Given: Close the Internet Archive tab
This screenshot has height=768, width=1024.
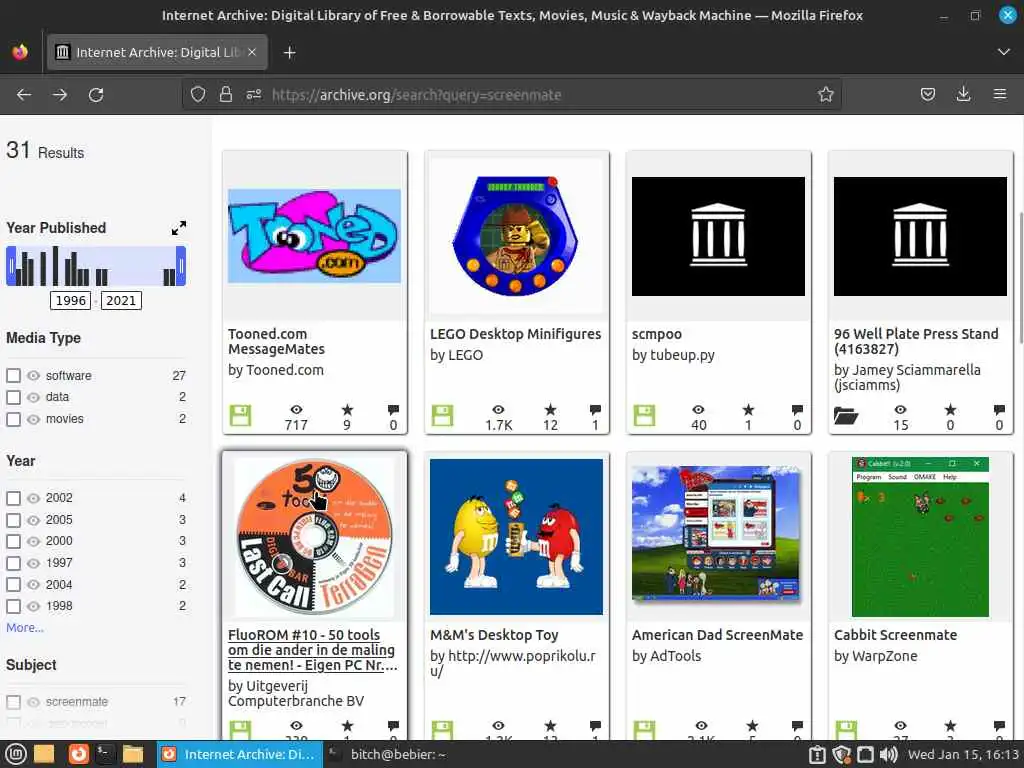Looking at the screenshot, I should coord(252,52).
